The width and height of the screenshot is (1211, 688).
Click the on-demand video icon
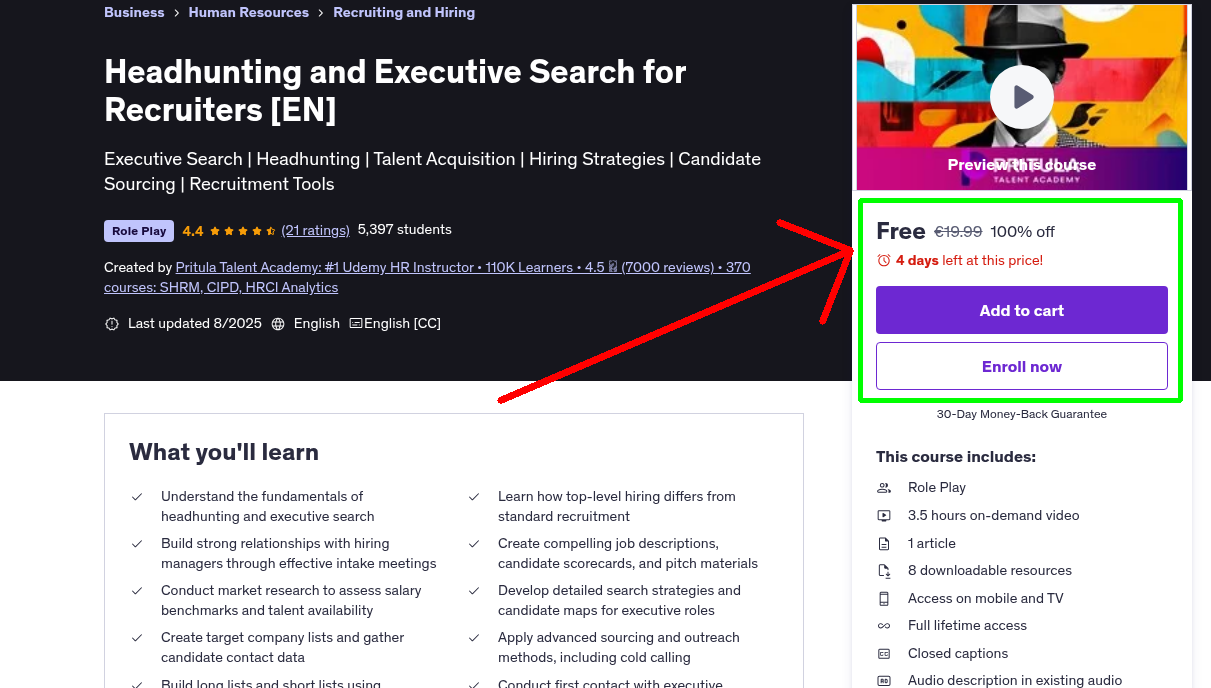tap(884, 516)
